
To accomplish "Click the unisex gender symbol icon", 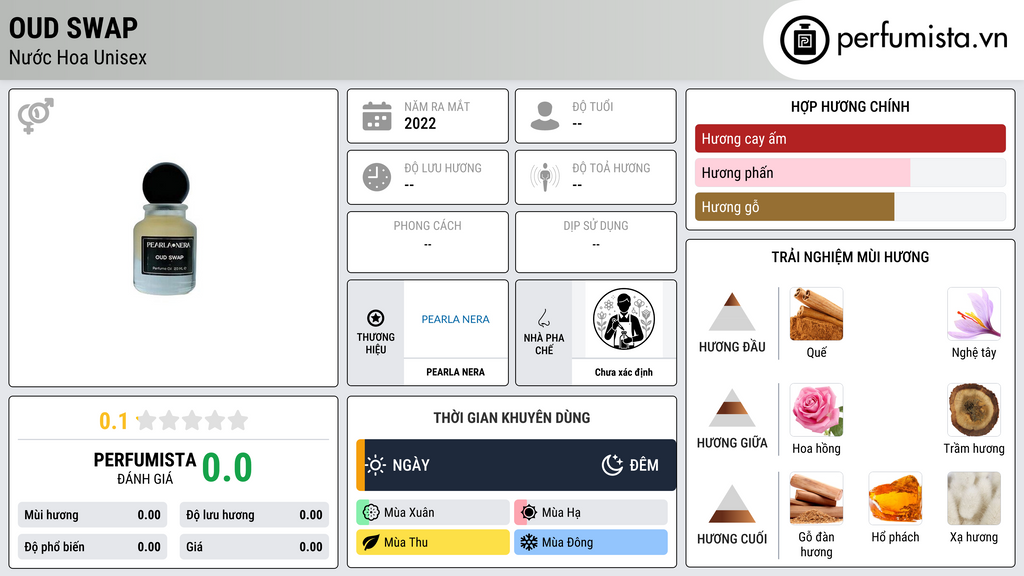I will 36,116.
